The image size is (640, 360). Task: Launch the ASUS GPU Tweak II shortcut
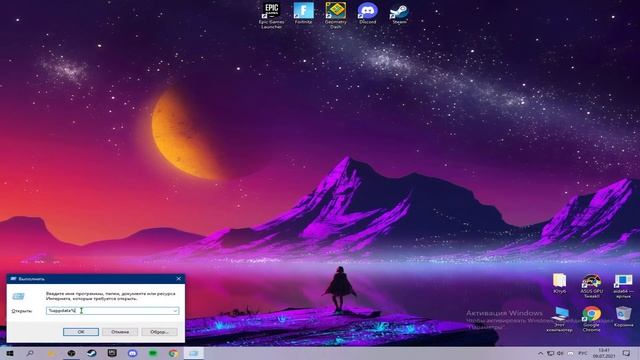(x=591, y=286)
